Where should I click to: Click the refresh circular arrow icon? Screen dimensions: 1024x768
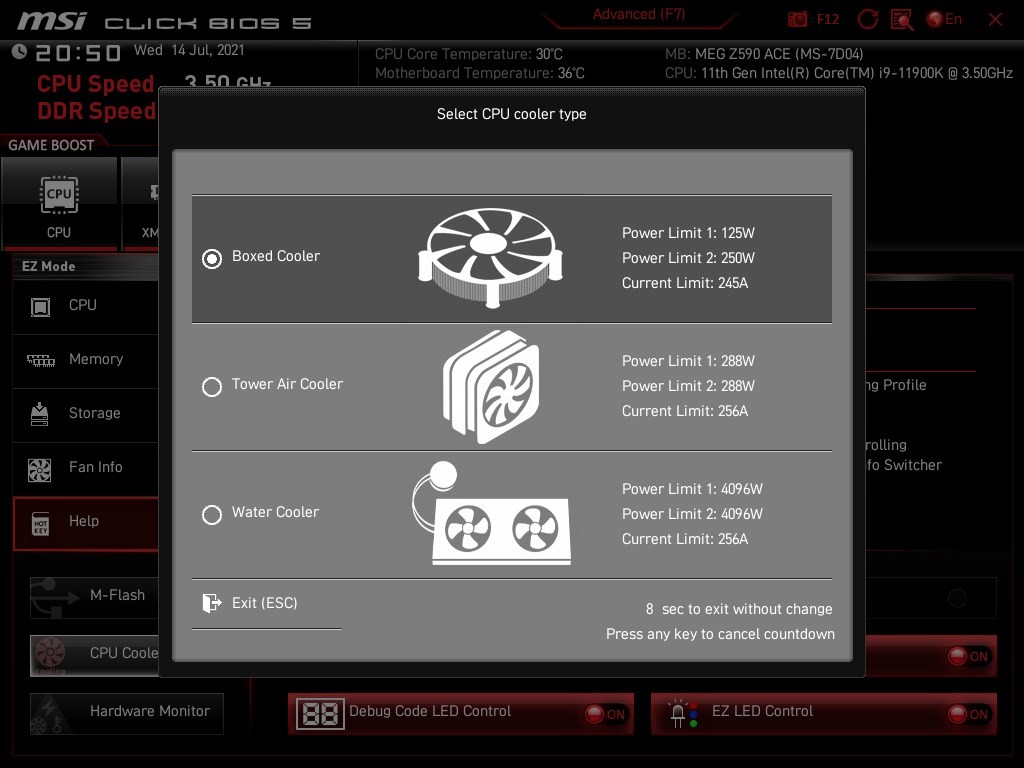click(867, 19)
